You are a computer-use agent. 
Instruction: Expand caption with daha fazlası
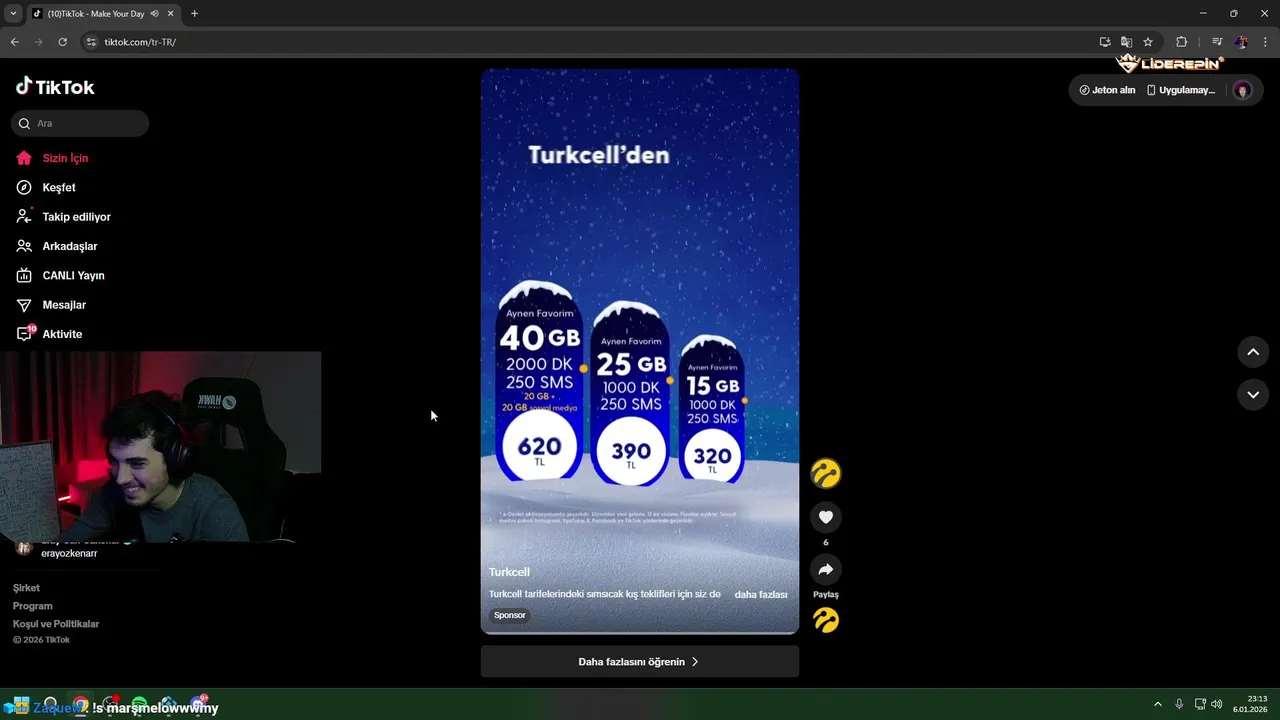pyautogui.click(x=761, y=594)
